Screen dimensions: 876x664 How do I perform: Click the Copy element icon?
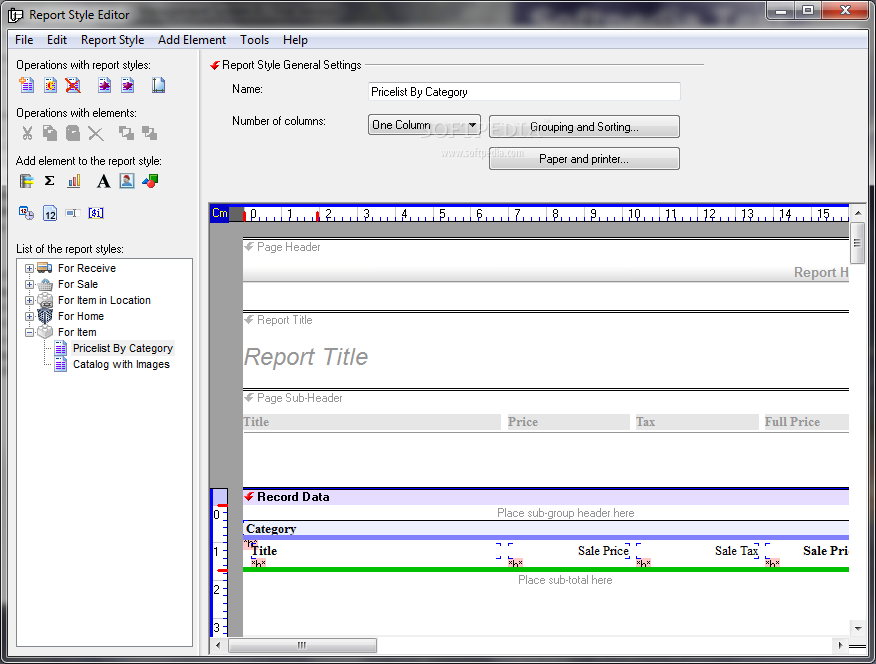click(50, 133)
